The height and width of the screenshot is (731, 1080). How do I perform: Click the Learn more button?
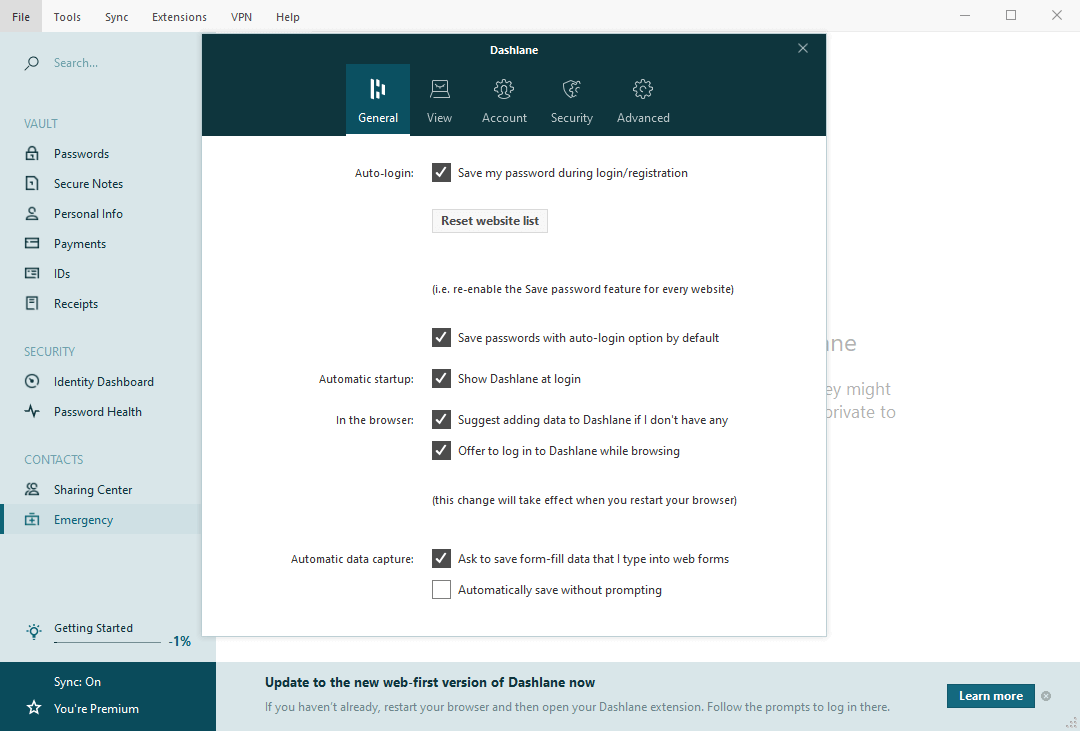coord(990,696)
